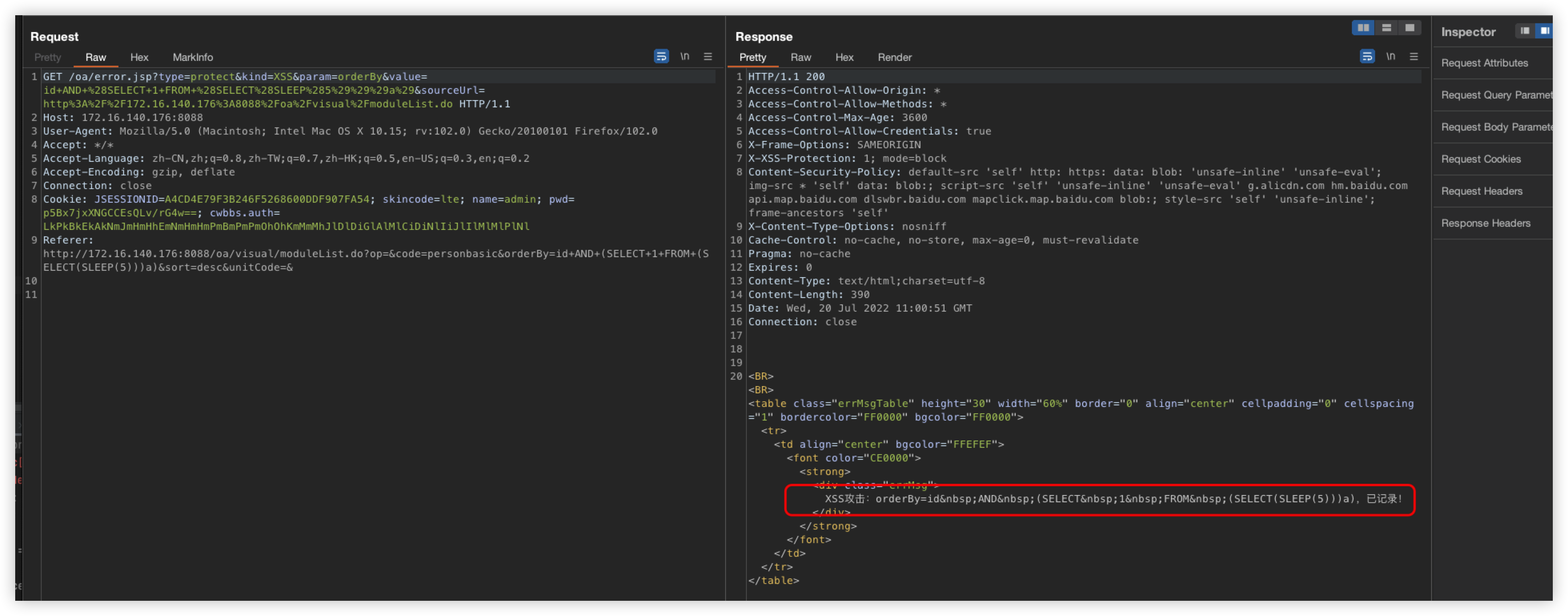Screen dimensions: 1568x616
Task: Open MarkInfo tab in Request panel
Action: [192, 57]
